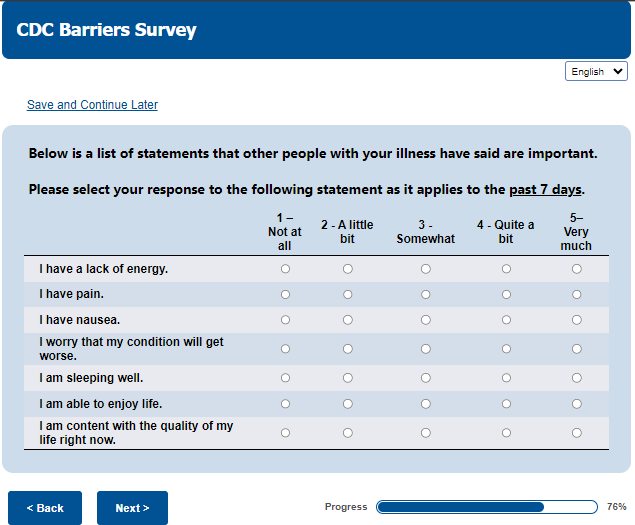Pick 'Not at all' for I have nausea
The width and height of the screenshot is (635, 525).
pyautogui.click(x=285, y=320)
